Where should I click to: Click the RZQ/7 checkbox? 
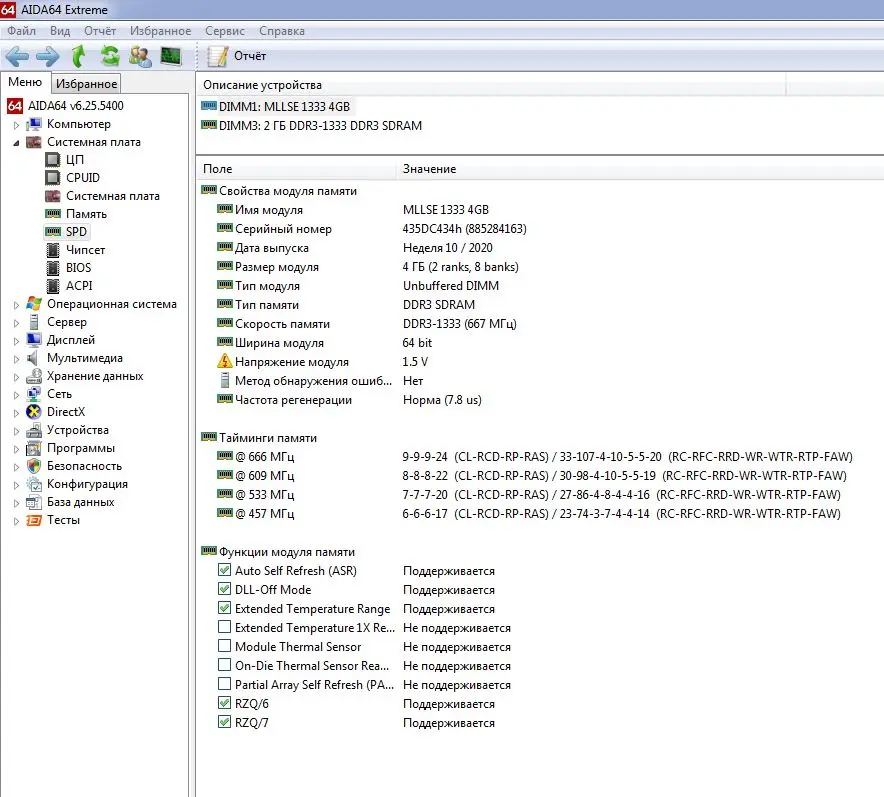click(224, 721)
